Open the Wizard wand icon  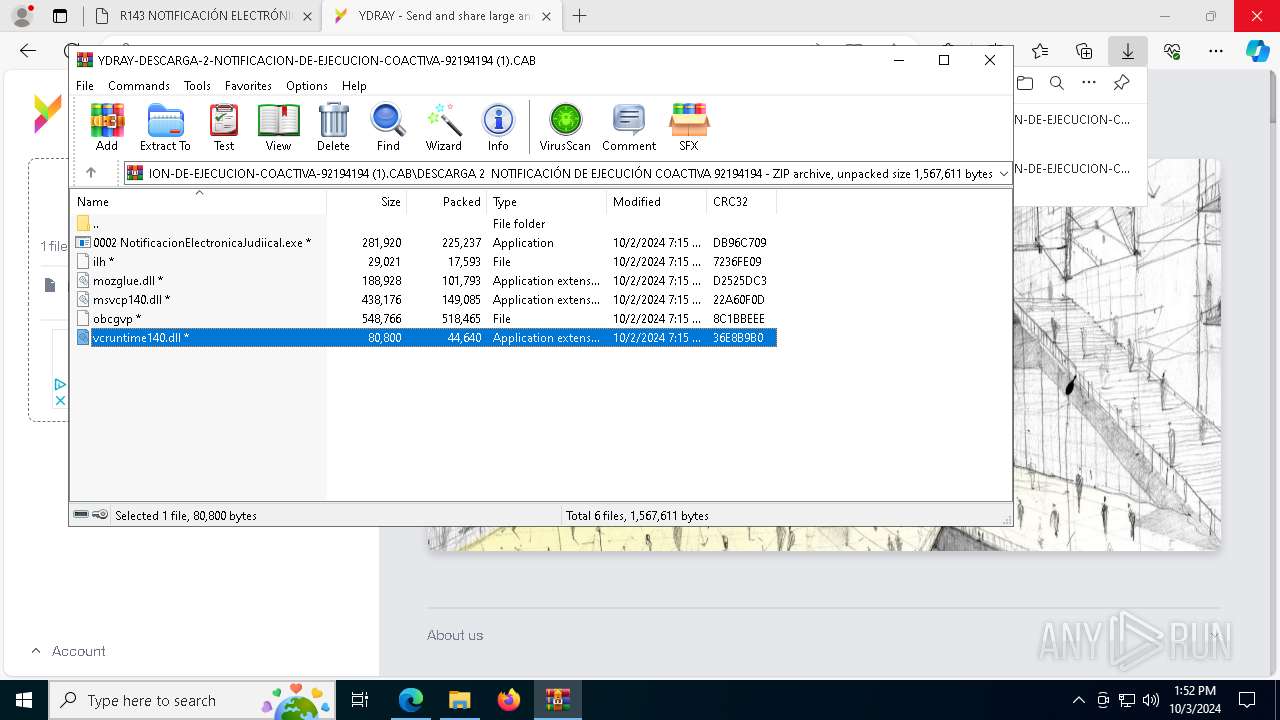point(444,127)
